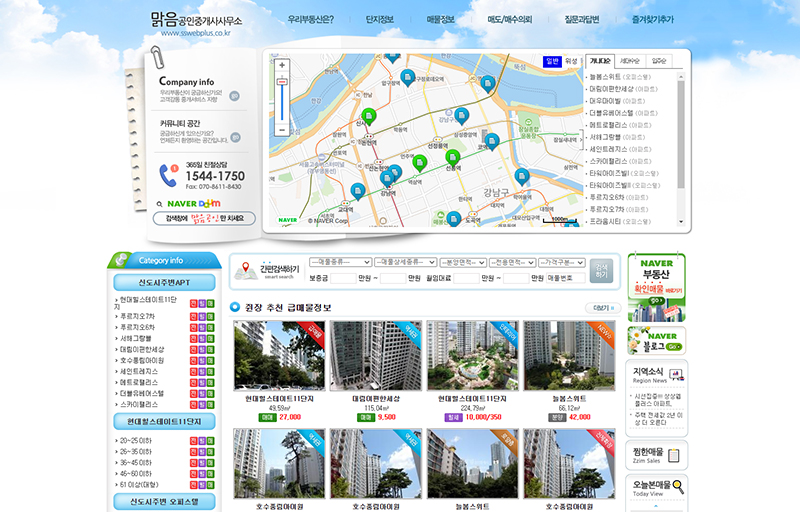This screenshot has height=512, width=800.
Task: Click the green badge beside 61 이상(대형)
Action: click(x=210, y=485)
